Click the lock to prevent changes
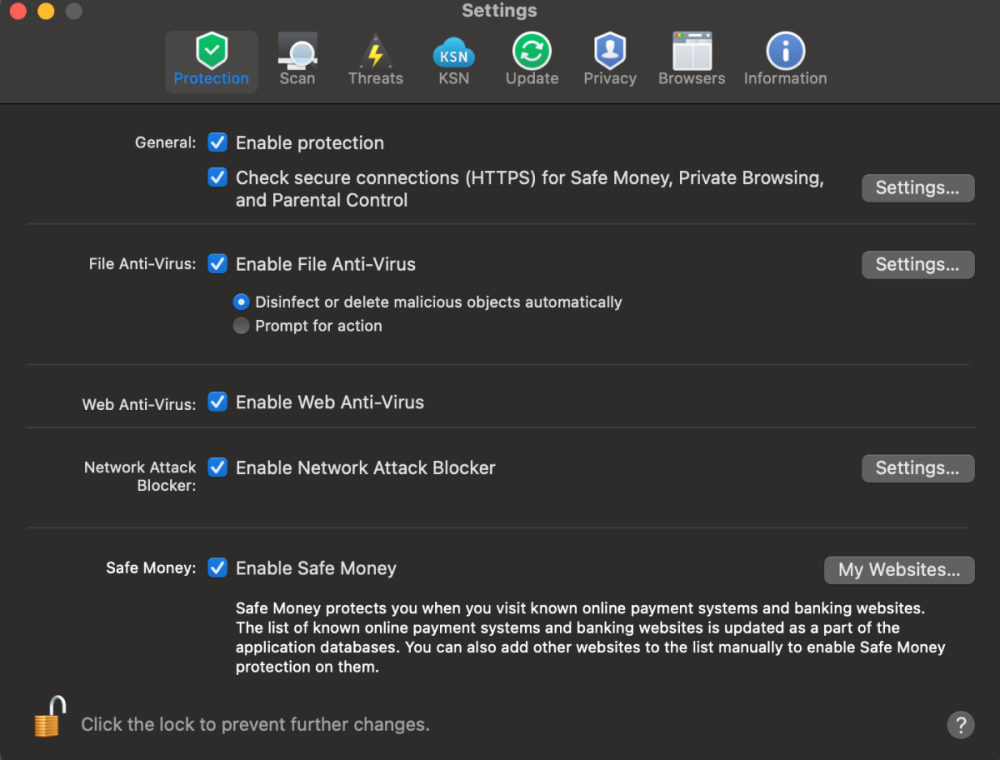The width and height of the screenshot is (1000, 760). [x=48, y=716]
